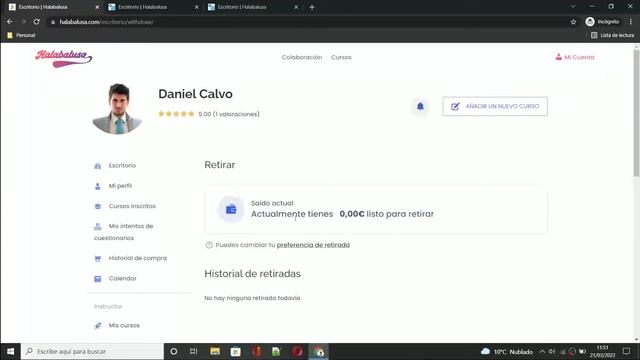The width and height of the screenshot is (640, 360).
Task: Open Cursos inscritos in sidebar
Action: (132, 206)
